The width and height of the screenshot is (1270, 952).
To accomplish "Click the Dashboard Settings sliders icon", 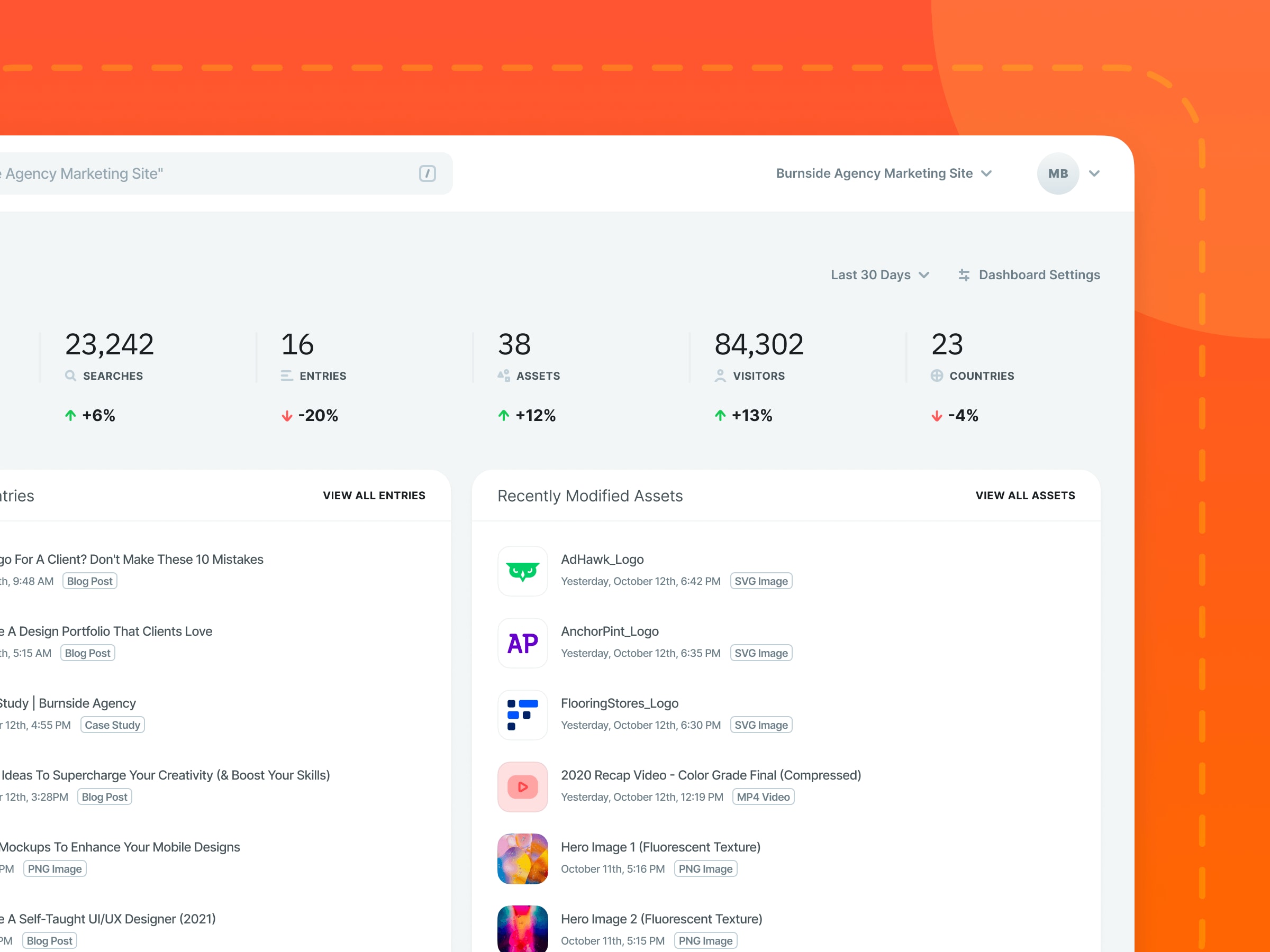I will pyautogui.click(x=964, y=275).
